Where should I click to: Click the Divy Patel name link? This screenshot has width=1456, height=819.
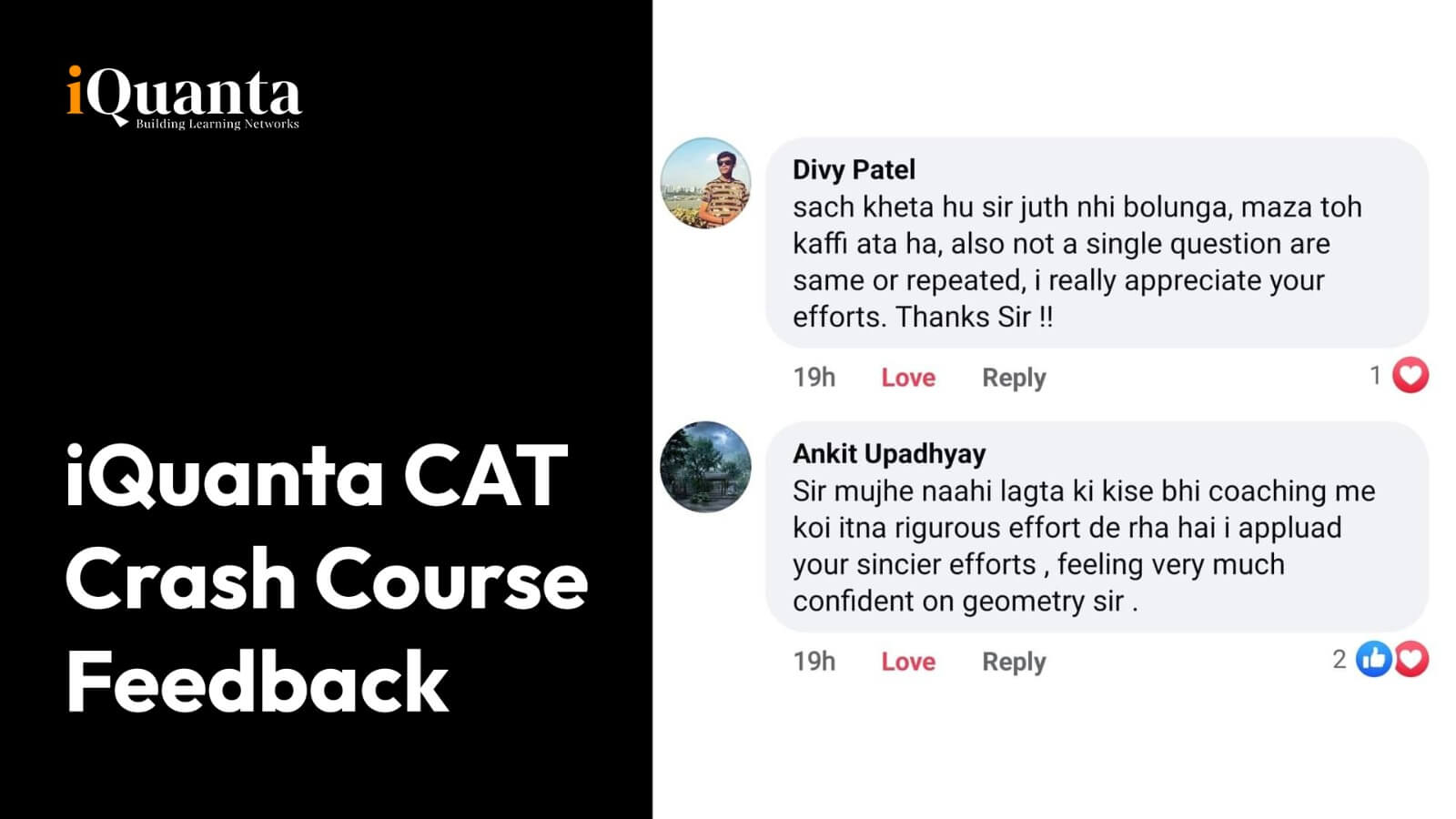[854, 169]
